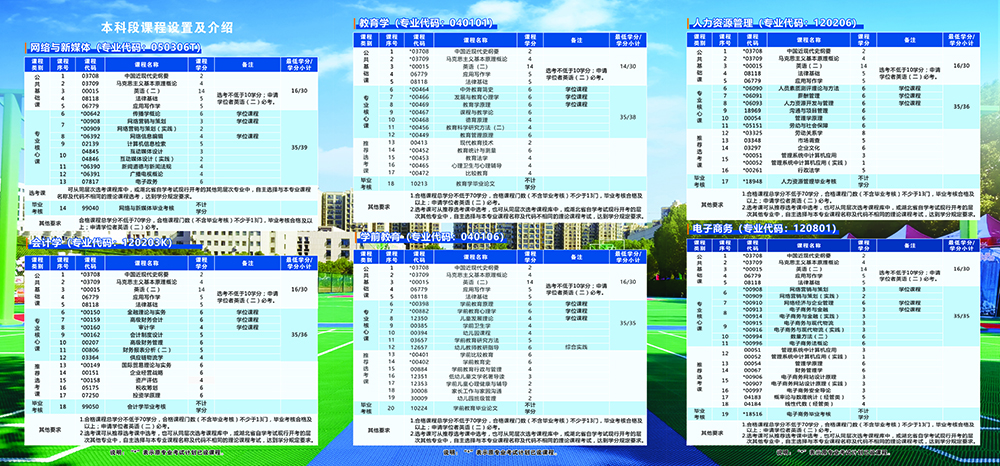This screenshot has width=1000, height=466.
Task: Click the 企业文化 course in 人力资源管理 table
Action: (x=810, y=148)
